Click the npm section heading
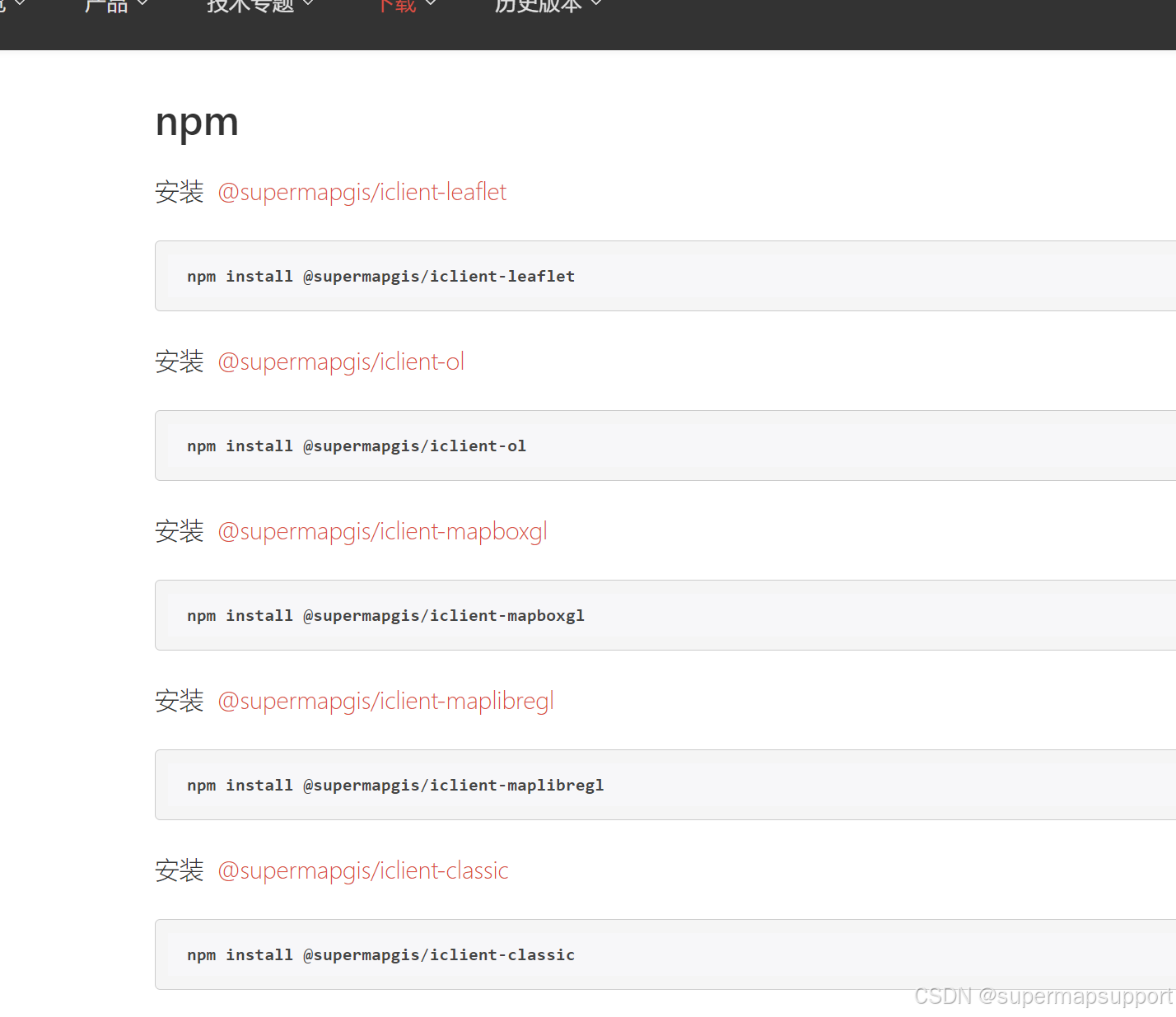 point(197,123)
